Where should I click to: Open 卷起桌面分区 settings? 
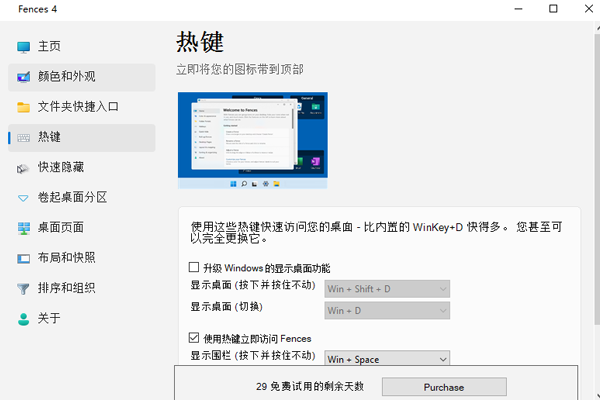(82, 198)
